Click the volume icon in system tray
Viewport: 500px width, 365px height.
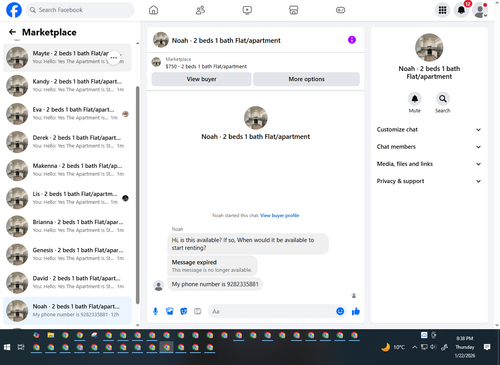tap(433, 347)
